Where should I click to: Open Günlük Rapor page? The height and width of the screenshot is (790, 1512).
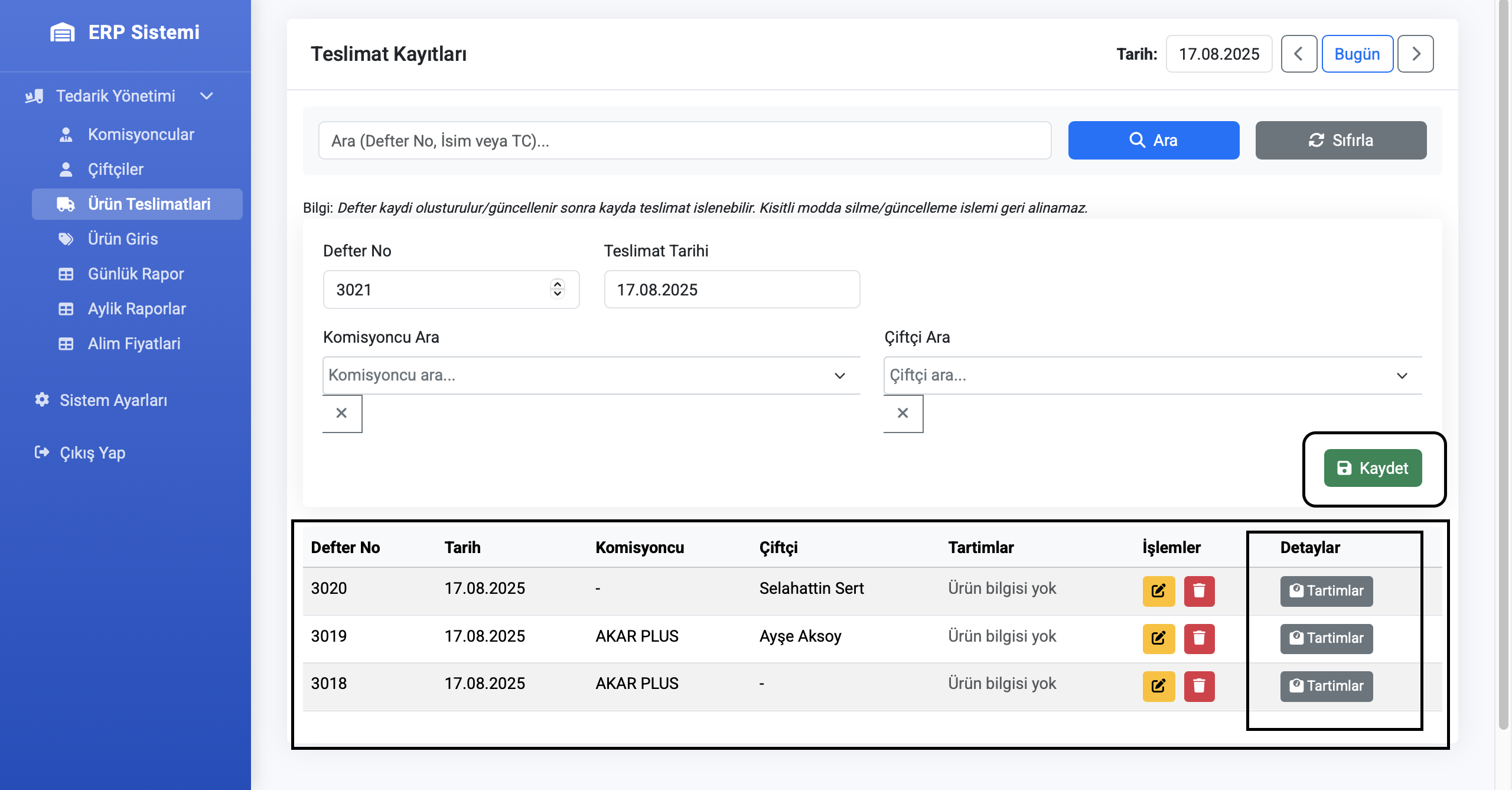tap(137, 274)
